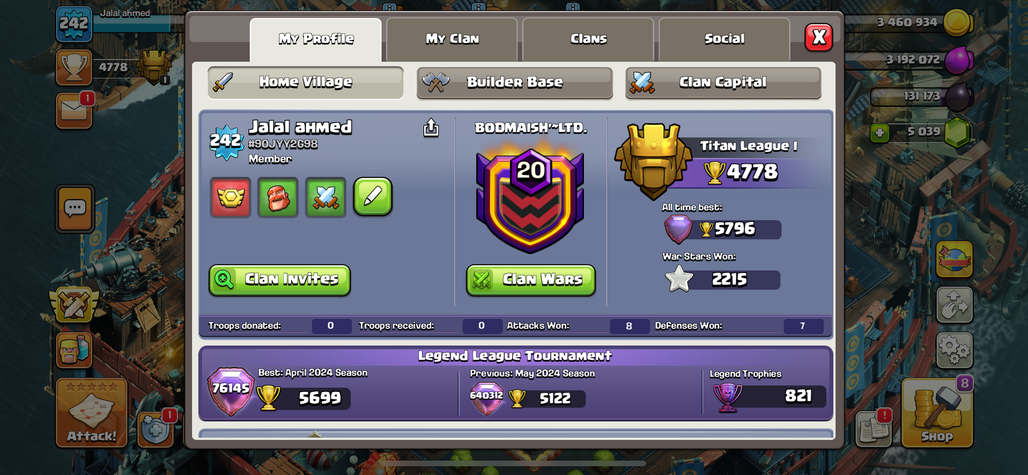This screenshot has height=475, width=1028.
Task: Select the red gold-badge profile label
Action: coord(230,197)
